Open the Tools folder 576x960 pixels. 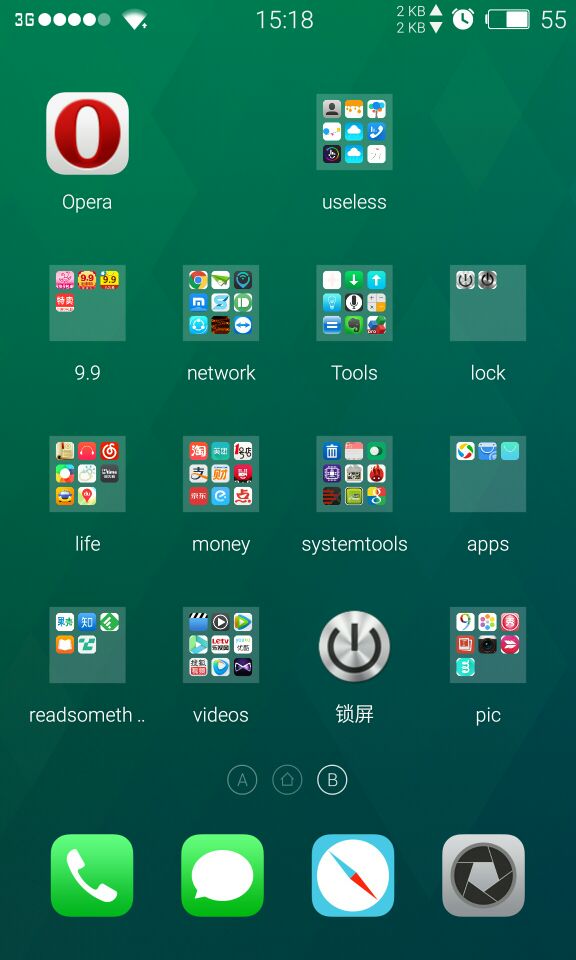pos(354,302)
